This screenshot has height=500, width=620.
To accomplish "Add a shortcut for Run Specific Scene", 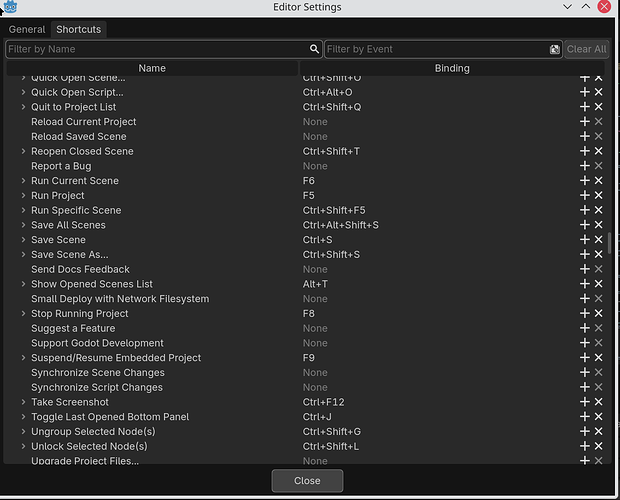I will tap(584, 210).
